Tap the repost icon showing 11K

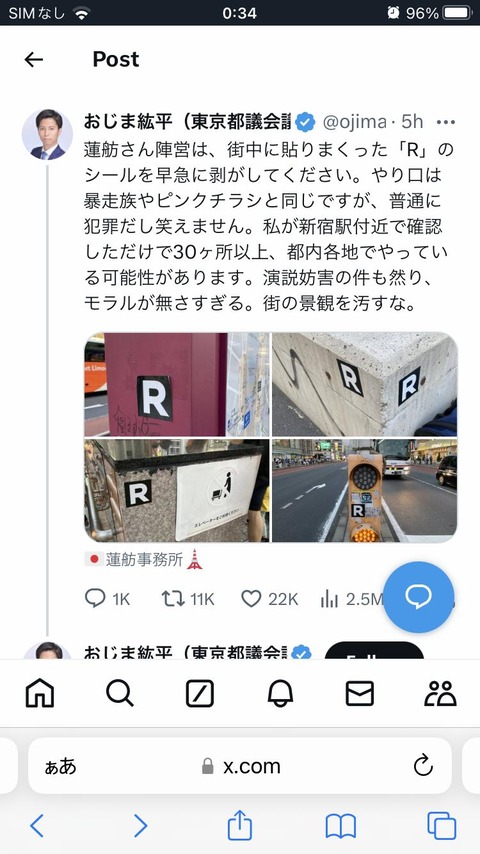[x=173, y=599]
